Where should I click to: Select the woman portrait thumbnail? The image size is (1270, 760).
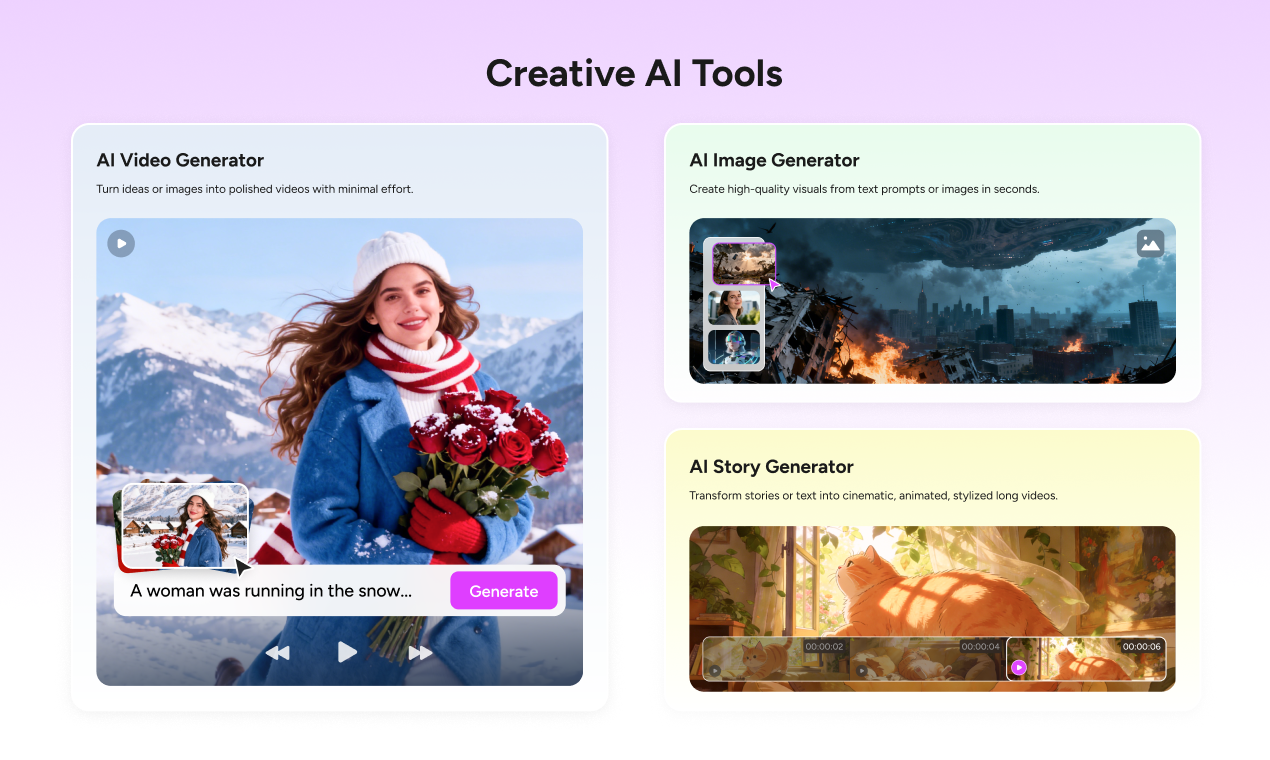click(x=735, y=307)
